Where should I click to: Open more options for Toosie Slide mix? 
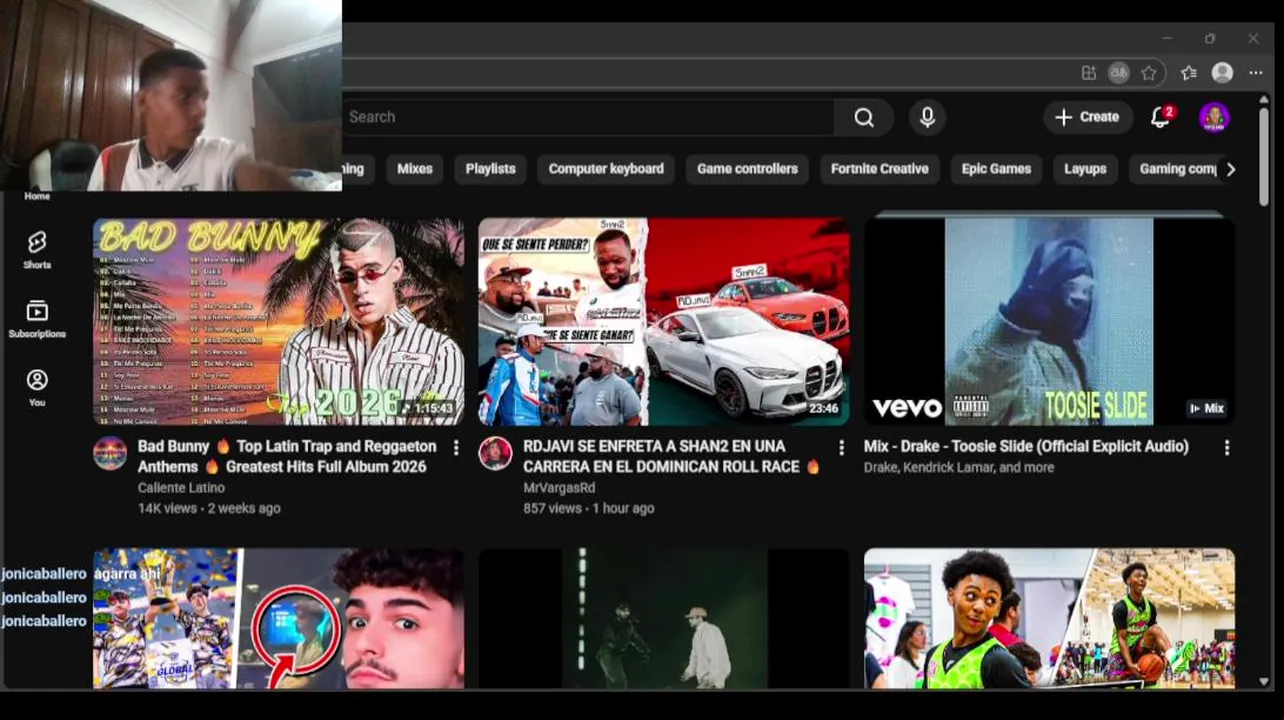click(x=1227, y=447)
